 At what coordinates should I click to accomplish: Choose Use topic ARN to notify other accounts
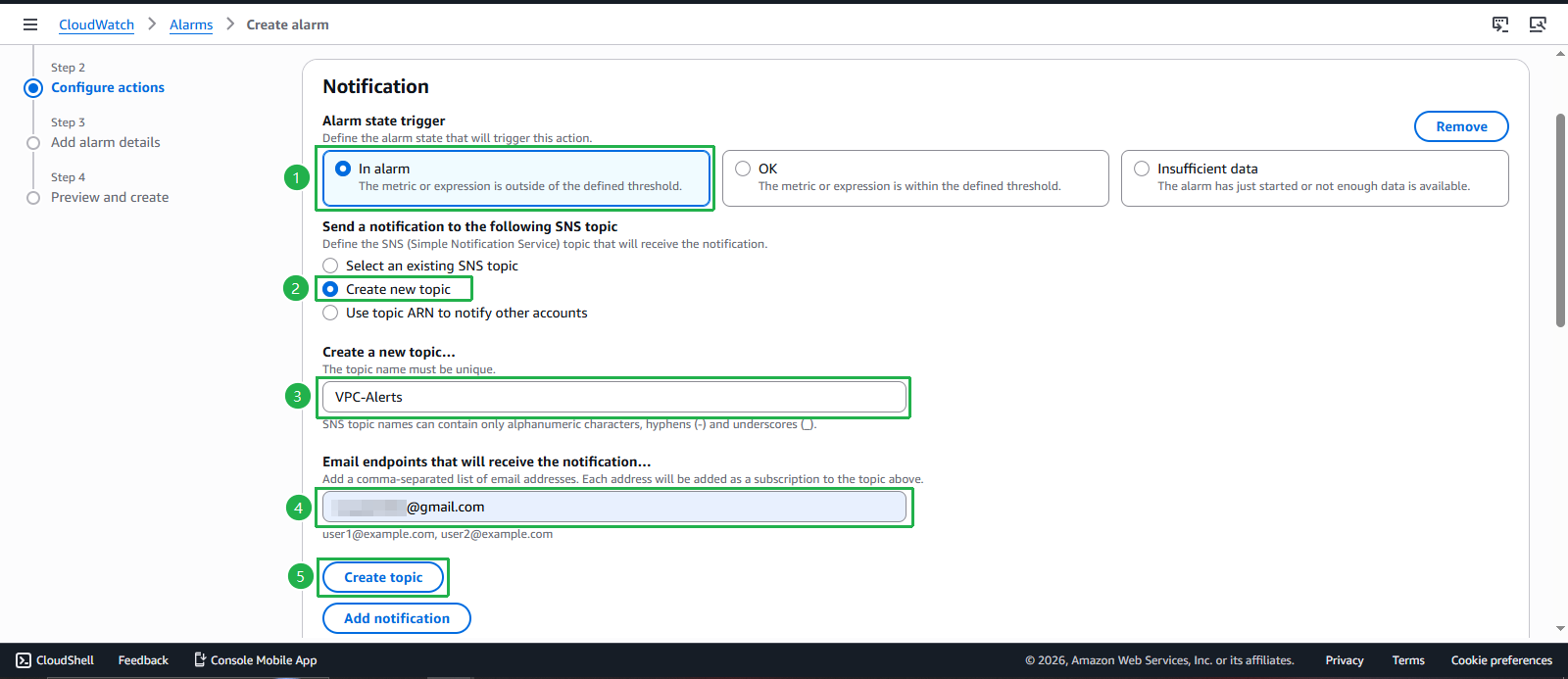[330, 313]
